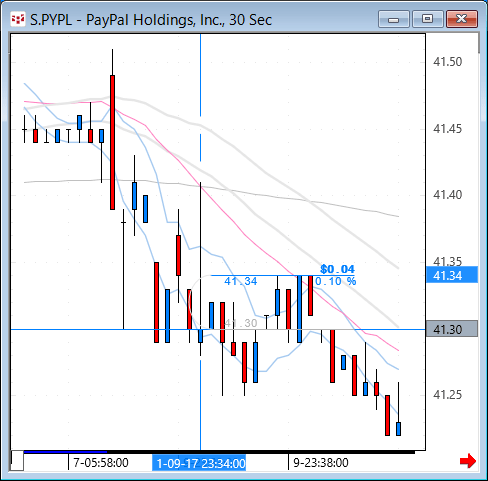The image size is (488, 481).
Task: Maximize the S.PYPL chart window
Action: tap(428, 19)
